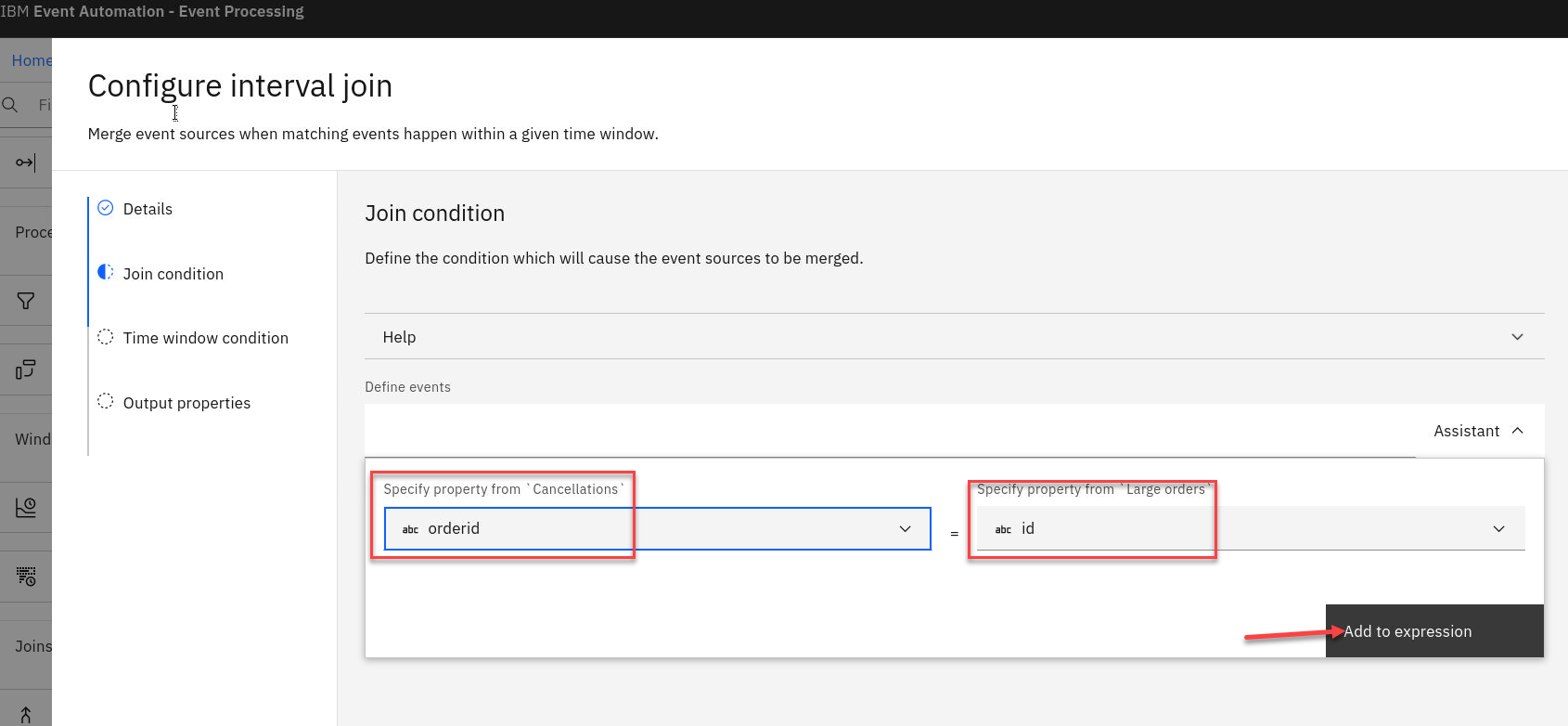The height and width of the screenshot is (726, 1568).
Task: Collapse the Assistant panel
Action: click(x=1478, y=431)
